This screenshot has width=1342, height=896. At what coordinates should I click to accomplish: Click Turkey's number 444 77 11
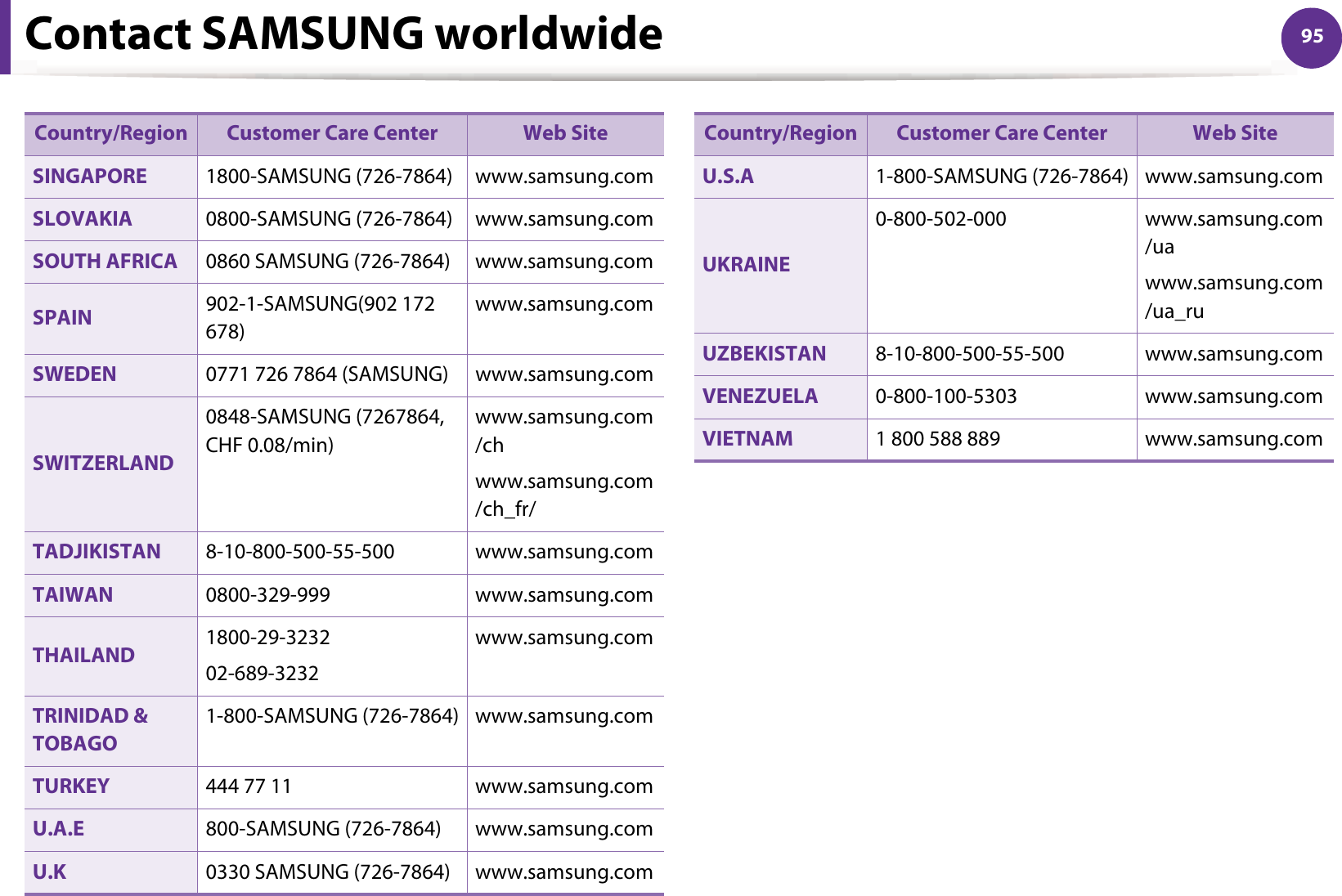point(249,786)
